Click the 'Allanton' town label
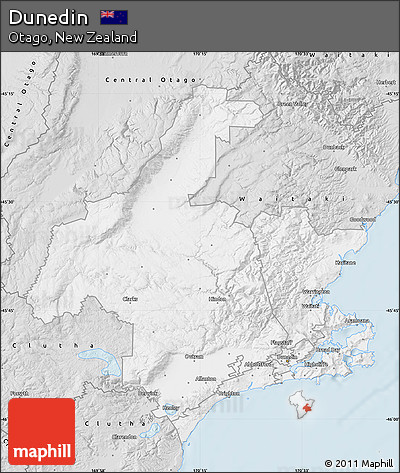The height and width of the screenshot is (473, 400). [x=205, y=379]
